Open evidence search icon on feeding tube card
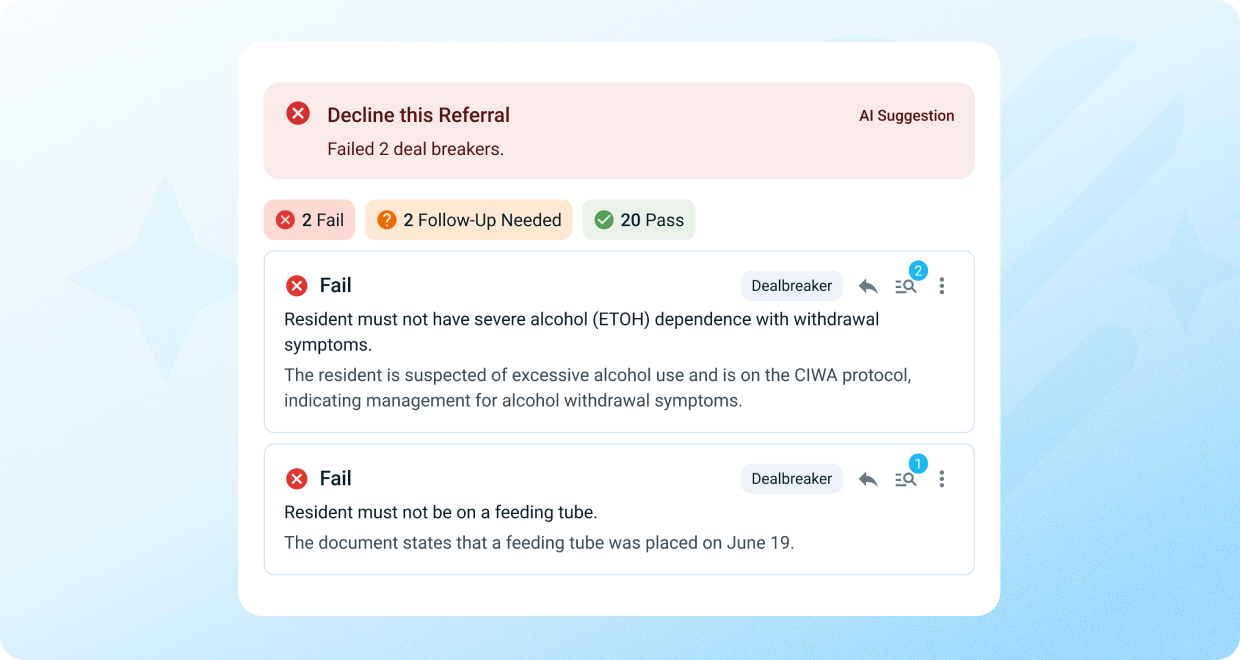 click(906, 479)
